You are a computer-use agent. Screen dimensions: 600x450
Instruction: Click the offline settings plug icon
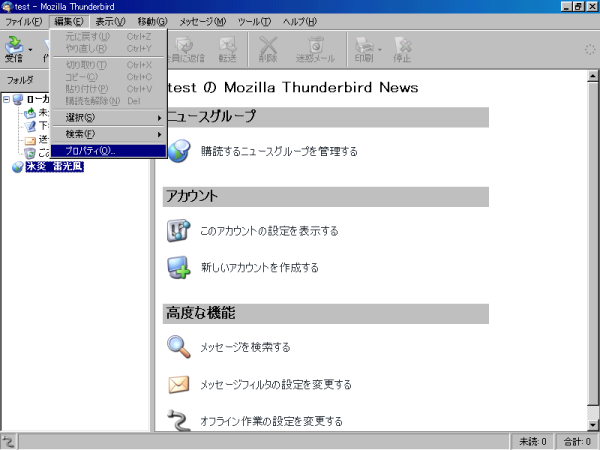(179, 420)
